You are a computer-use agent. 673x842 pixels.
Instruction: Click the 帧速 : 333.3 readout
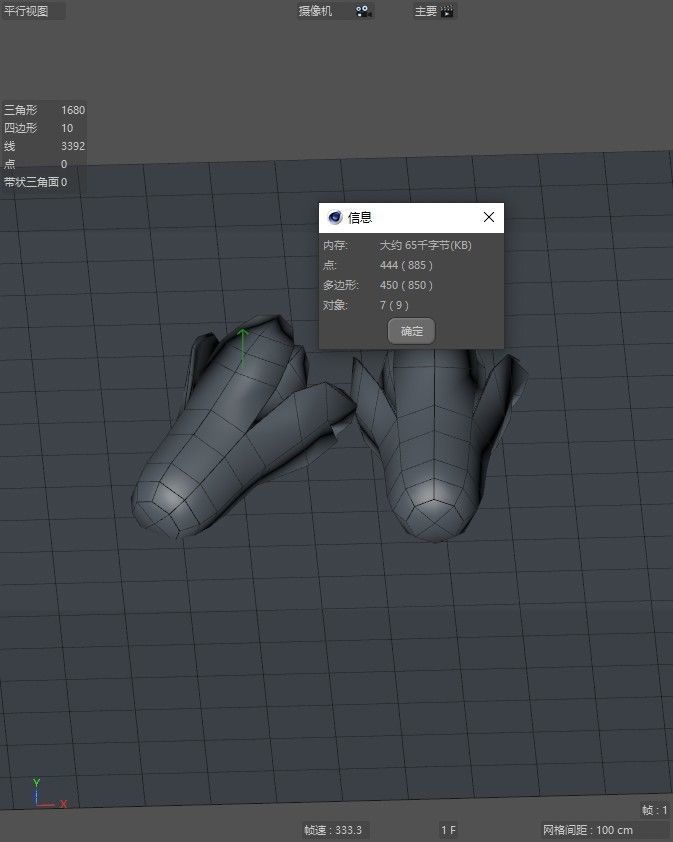point(333,830)
